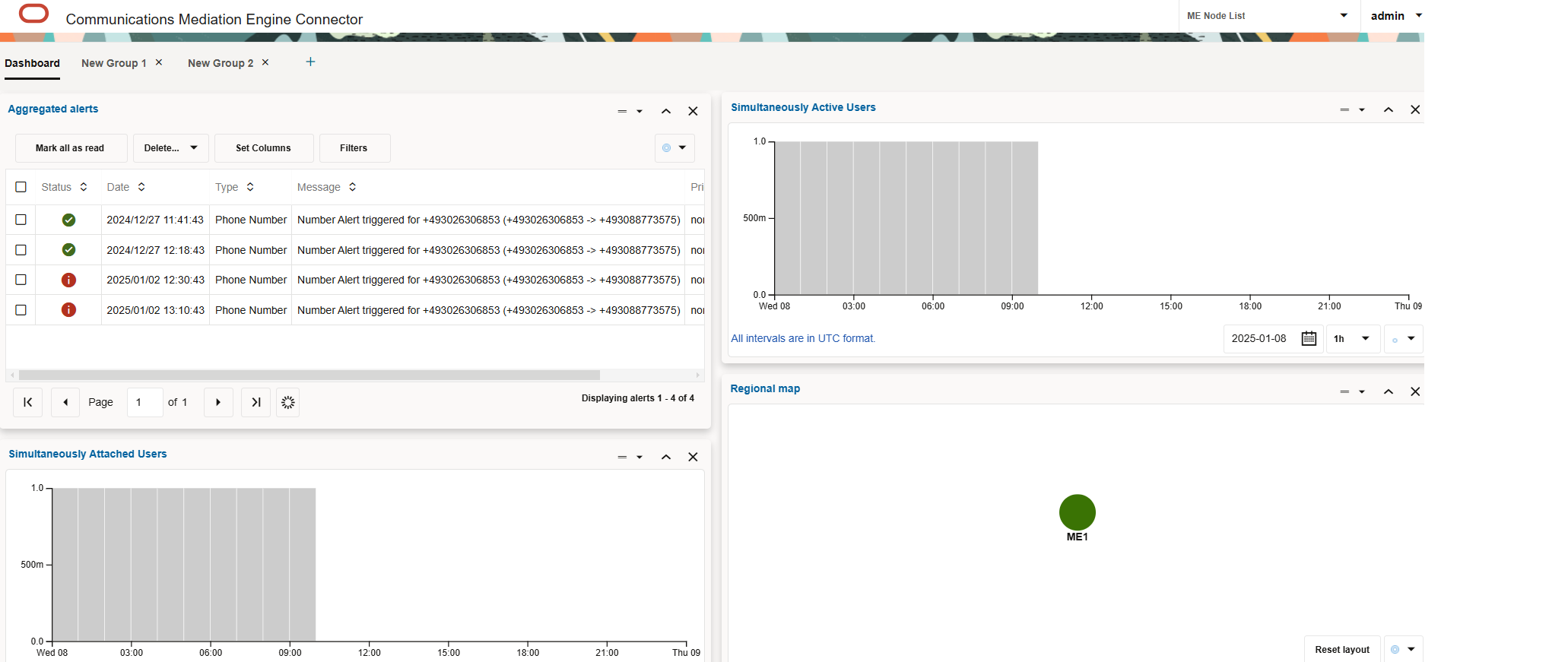The image size is (1568, 662).
Task: Refresh the alerts table
Action: pos(287,402)
